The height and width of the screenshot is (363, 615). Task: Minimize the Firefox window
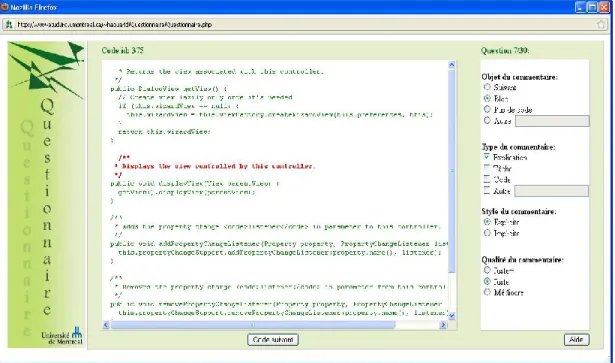[580, 7]
